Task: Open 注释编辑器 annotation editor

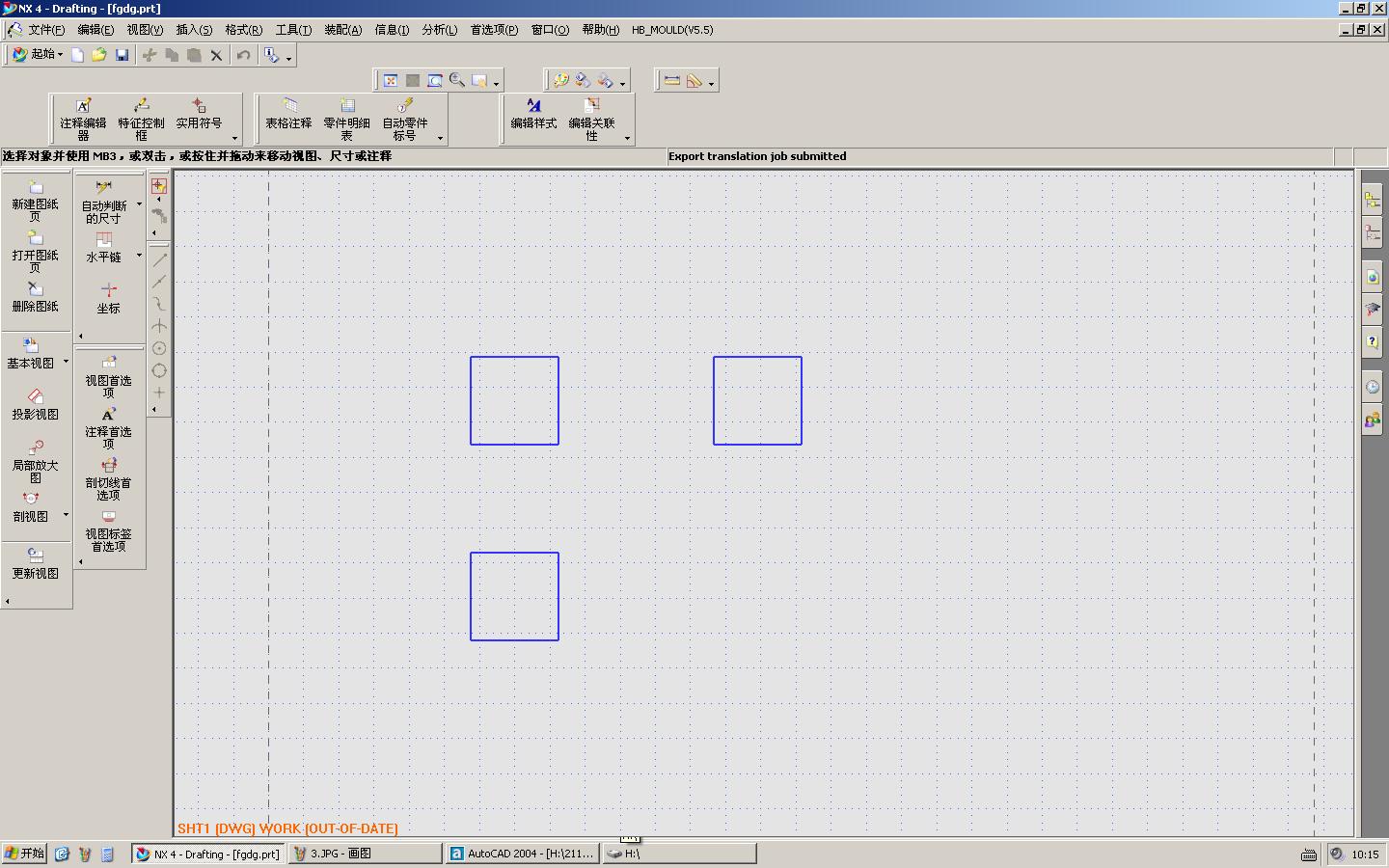Action: [83, 119]
